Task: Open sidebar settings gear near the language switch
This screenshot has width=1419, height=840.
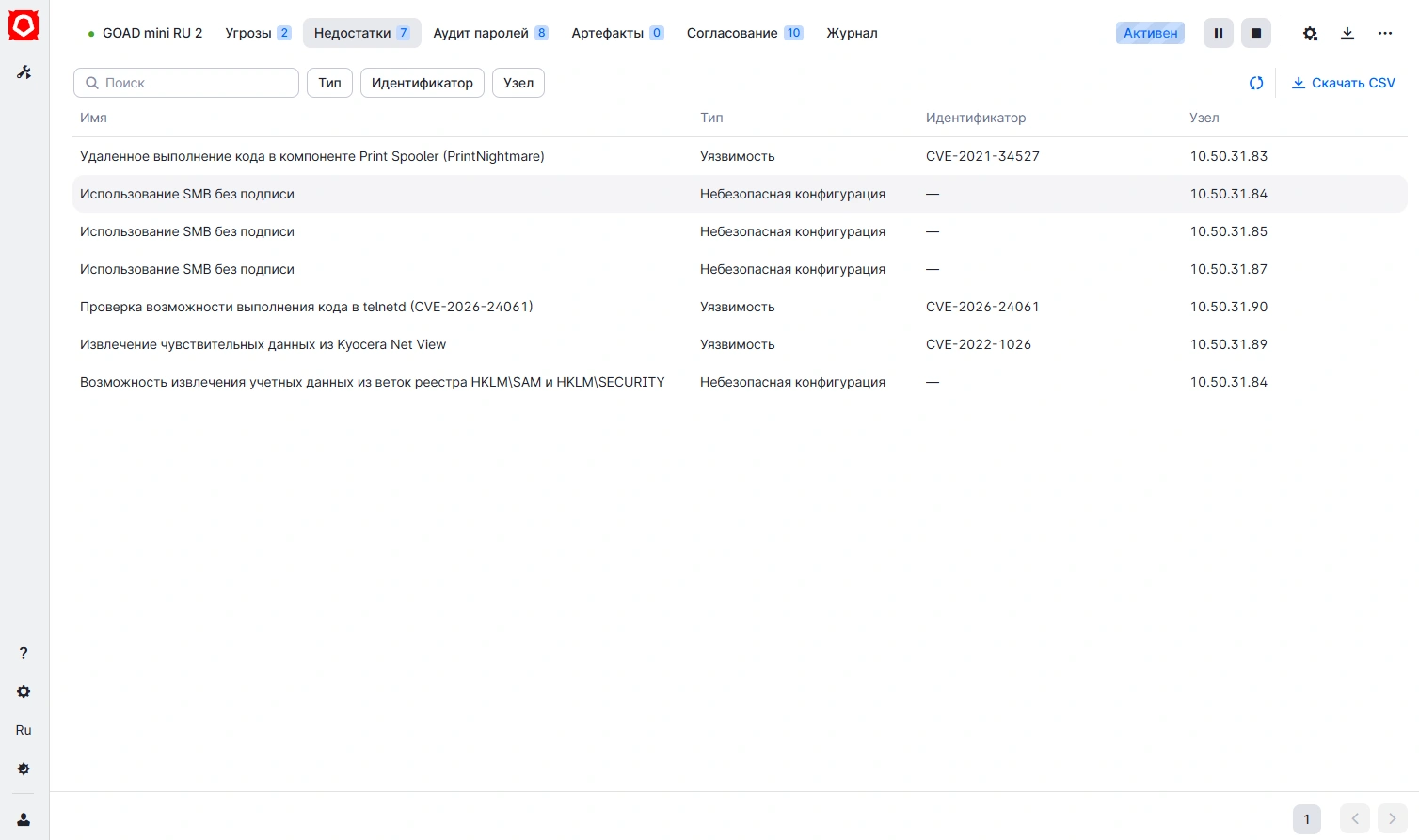Action: point(24,692)
